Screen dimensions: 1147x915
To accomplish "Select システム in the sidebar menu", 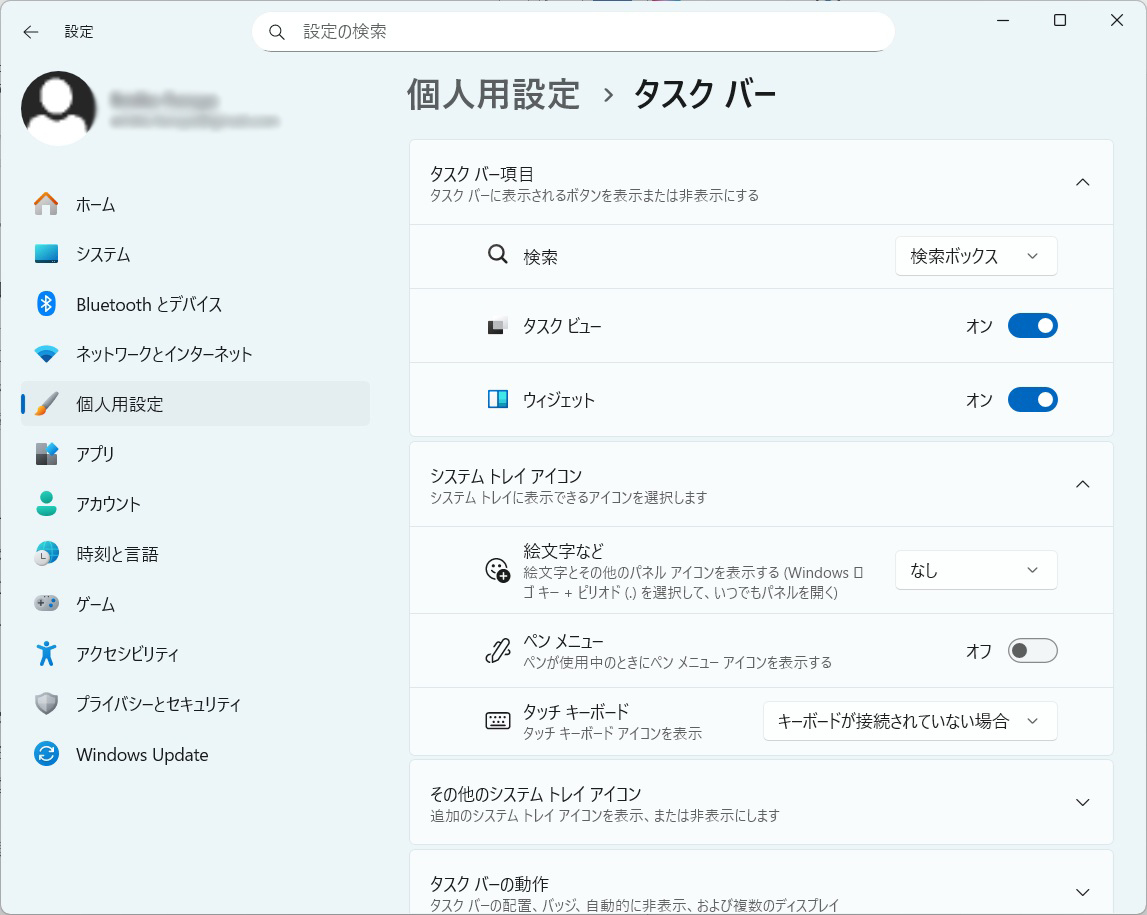I will (103, 254).
